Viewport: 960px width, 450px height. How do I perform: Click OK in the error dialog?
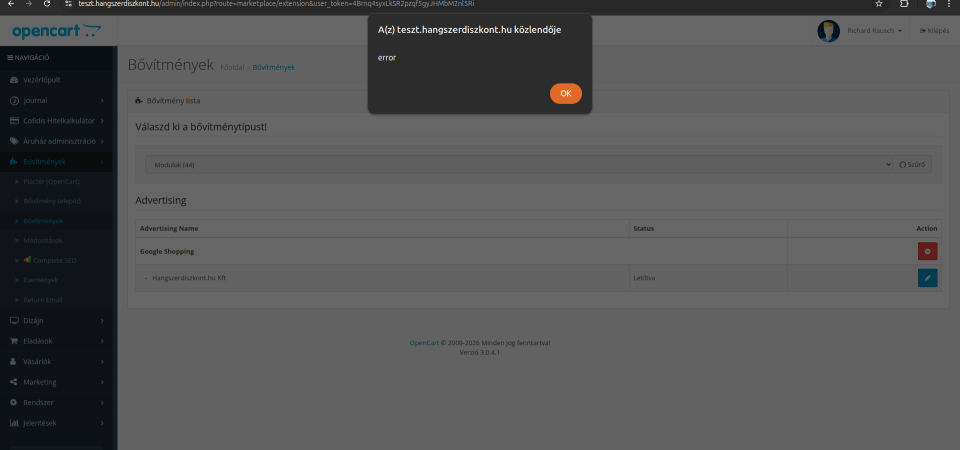pyautogui.click(x=565, y=93)
